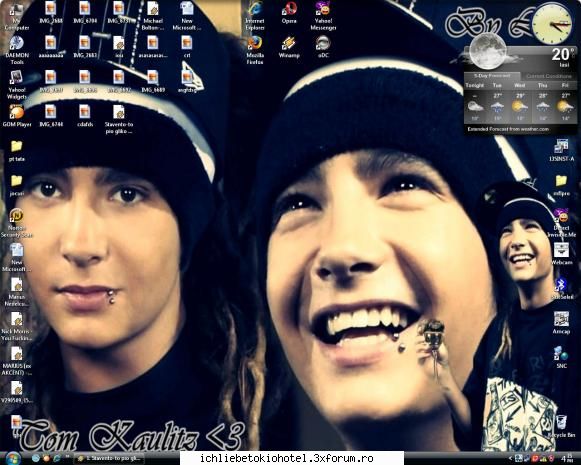Open the aaaaaaaaa image file

click(51, 47)
